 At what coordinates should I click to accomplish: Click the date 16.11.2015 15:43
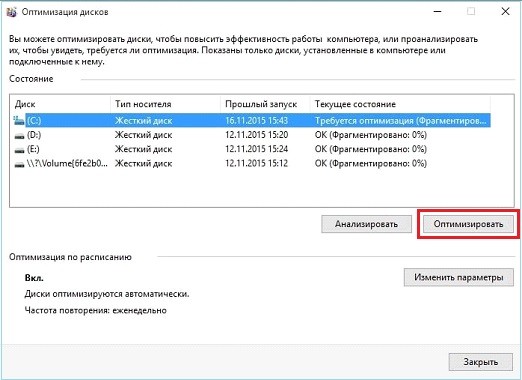click(256, 120)
